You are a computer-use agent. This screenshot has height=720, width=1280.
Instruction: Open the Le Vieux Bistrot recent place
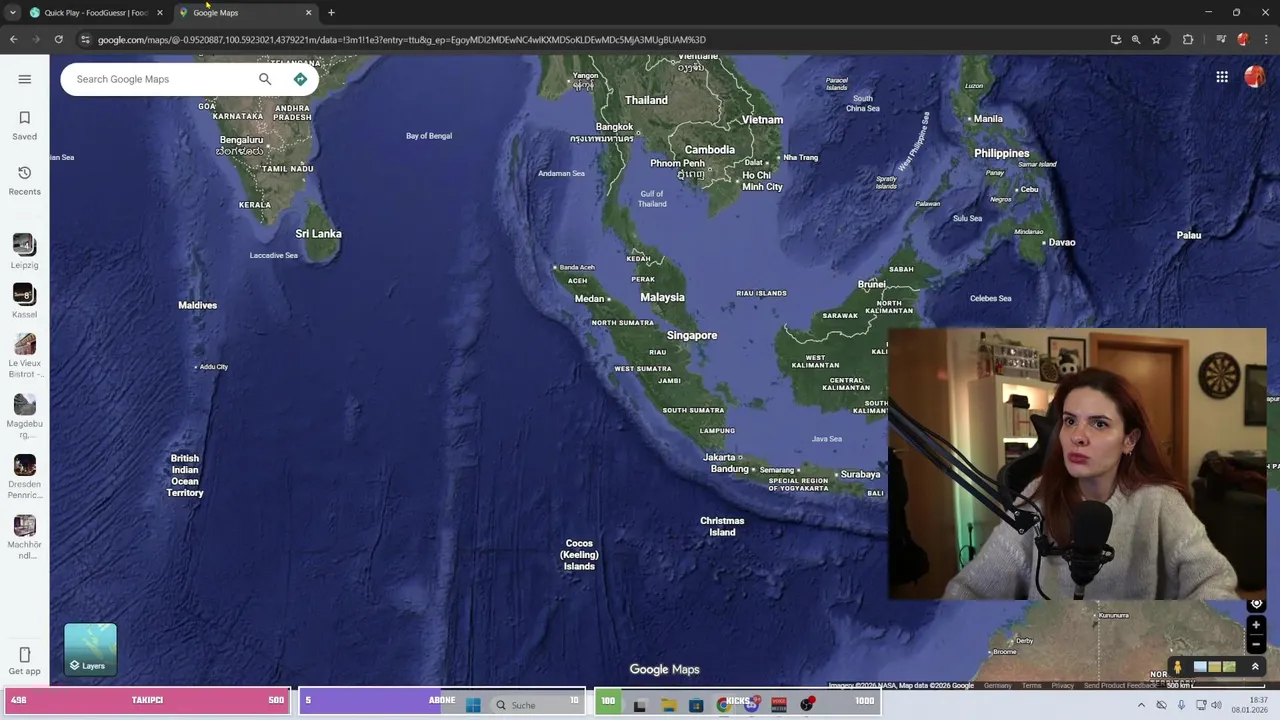coord(25,356)
